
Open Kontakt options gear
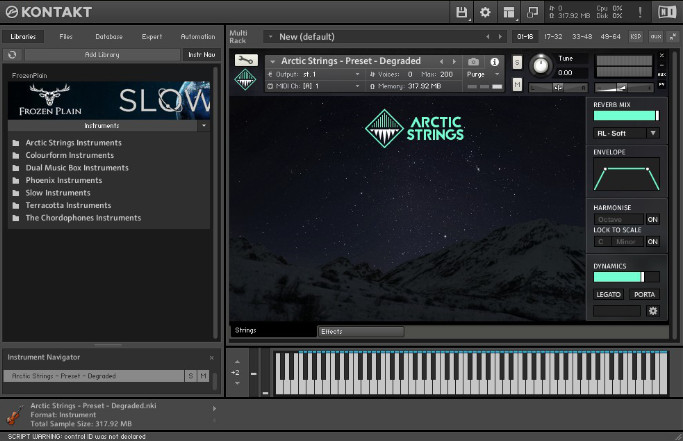pos(485,12)
